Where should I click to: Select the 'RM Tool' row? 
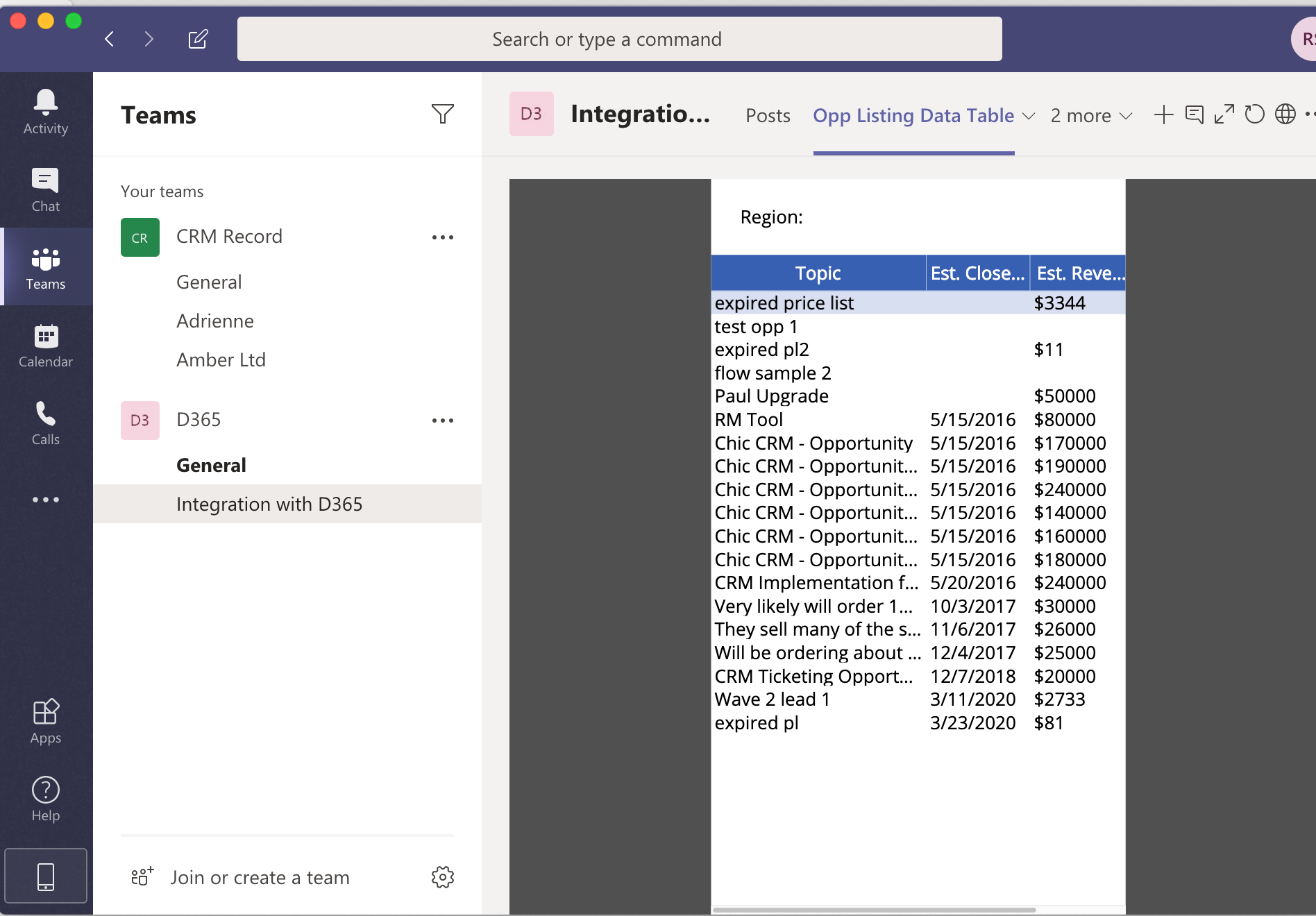[x=918, y=419]
